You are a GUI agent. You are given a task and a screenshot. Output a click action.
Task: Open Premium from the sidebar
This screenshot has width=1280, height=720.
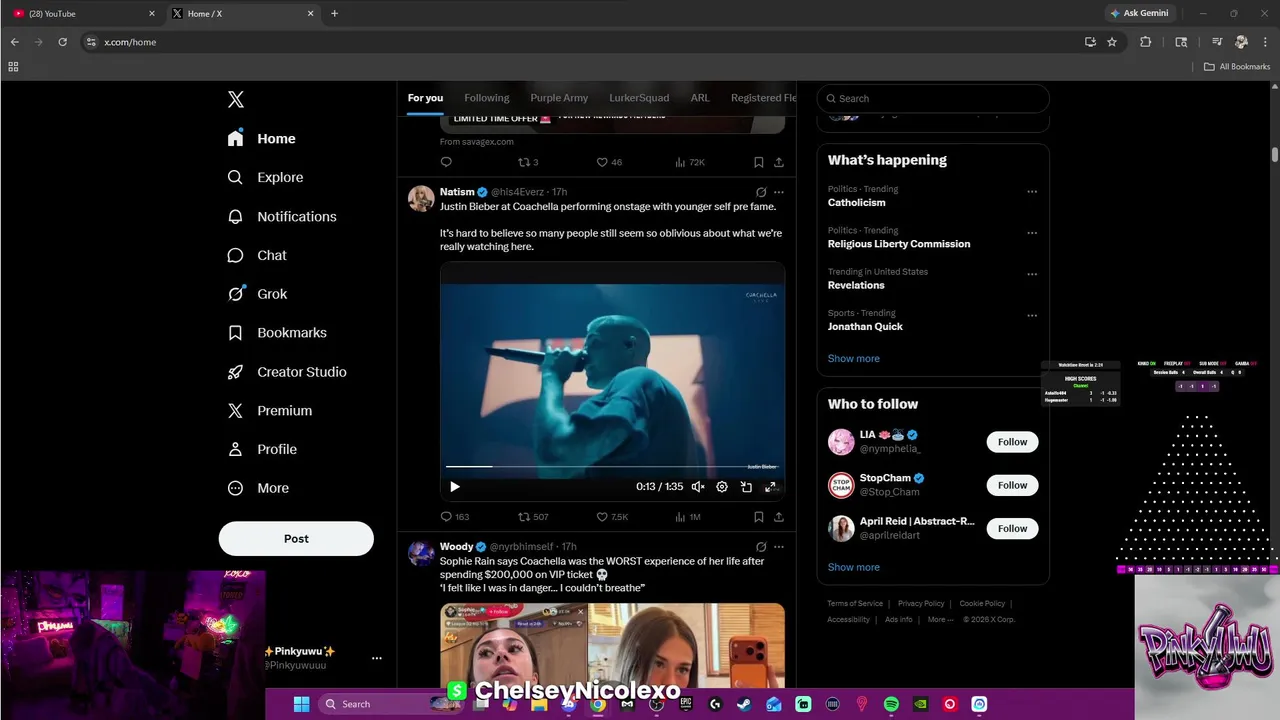270,411
